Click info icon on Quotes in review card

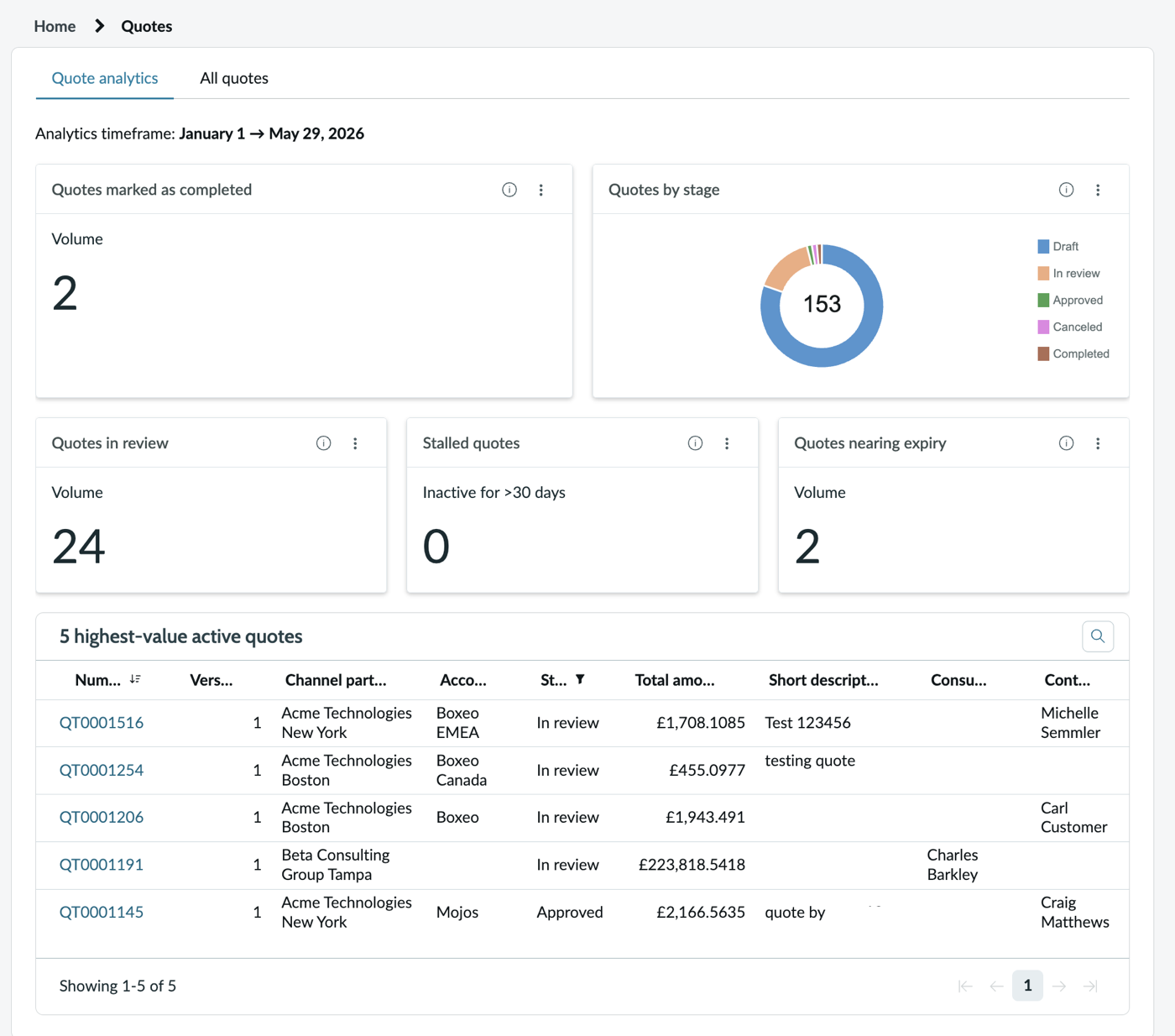(x=324, y=443)
